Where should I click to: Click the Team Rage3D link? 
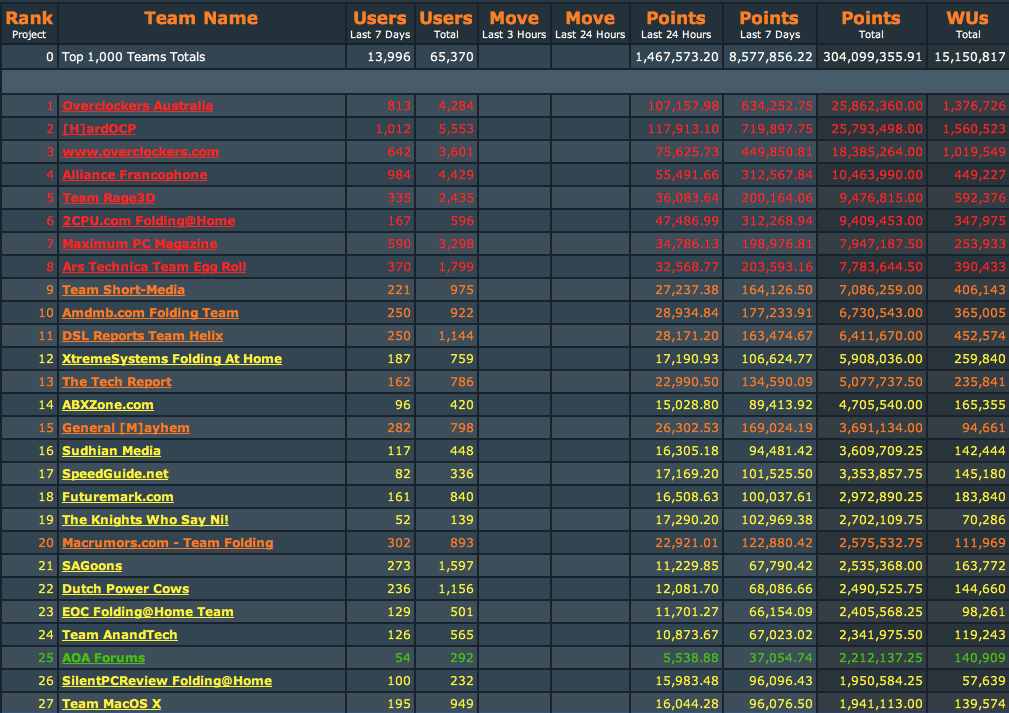(109, 198)
